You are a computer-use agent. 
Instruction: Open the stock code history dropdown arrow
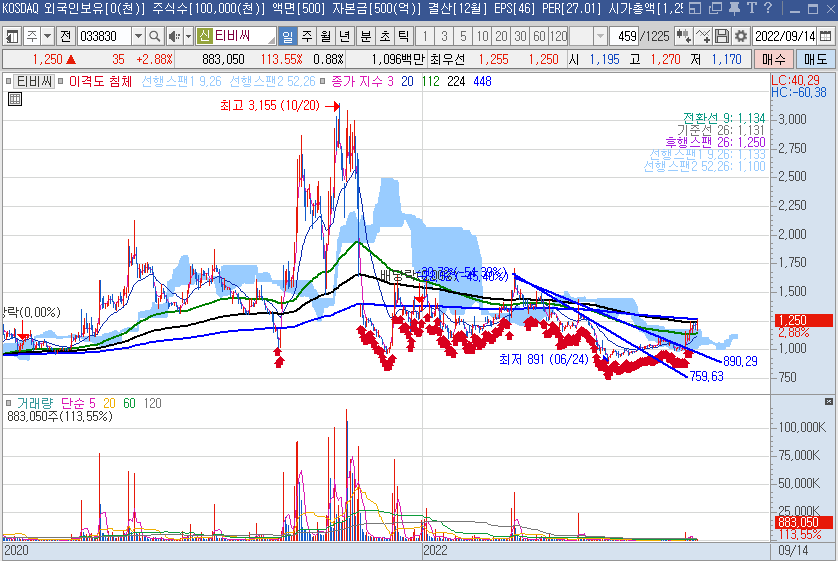138,36
